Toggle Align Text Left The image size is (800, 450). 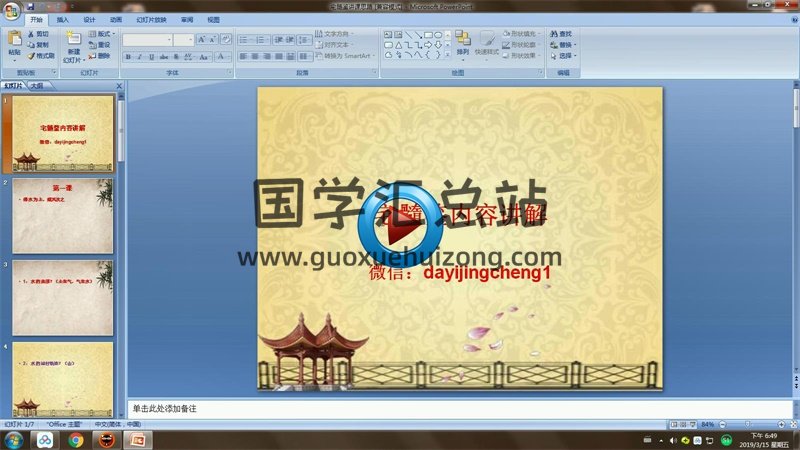(x=243, y=56)
